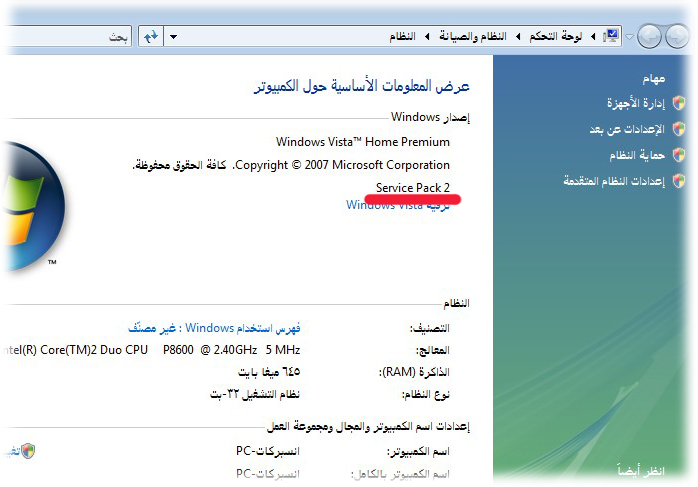Focus the بحث search field

[67, 36]
